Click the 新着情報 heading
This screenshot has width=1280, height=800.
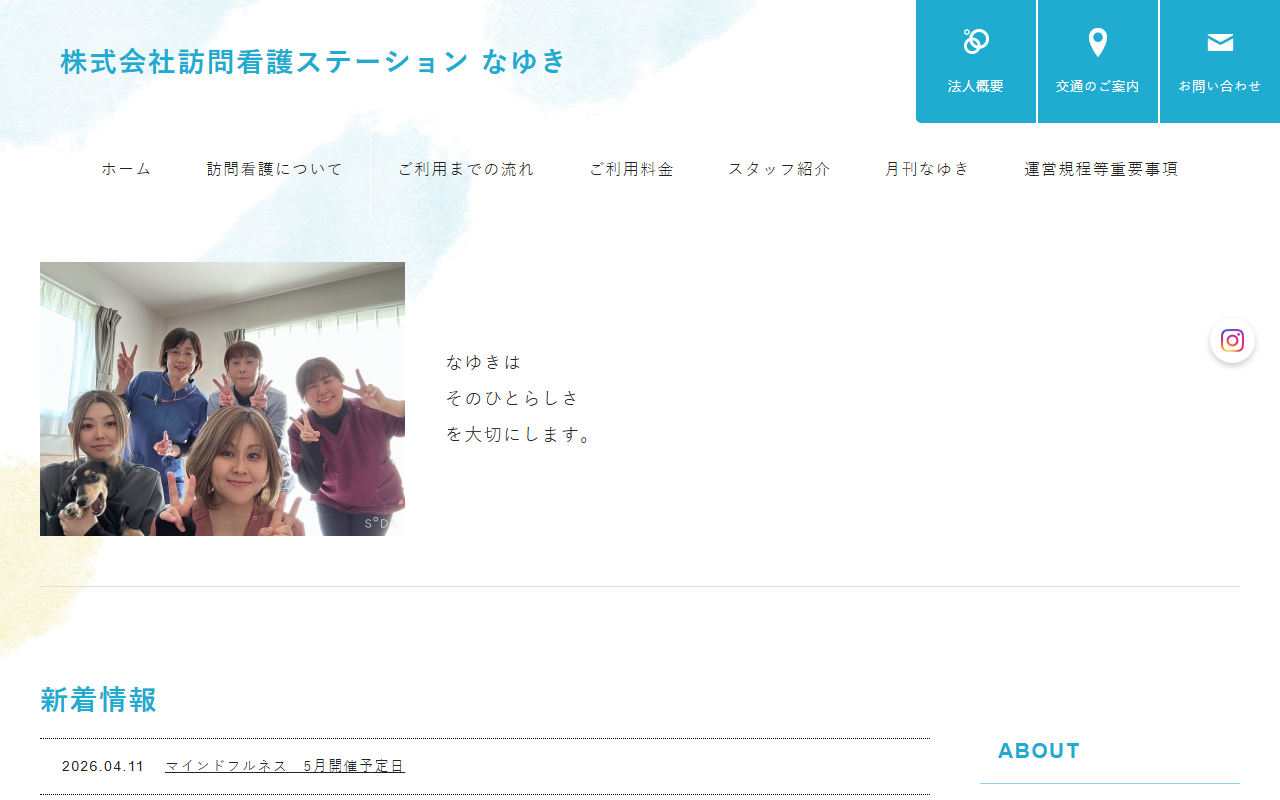click(x=98, y=700)
